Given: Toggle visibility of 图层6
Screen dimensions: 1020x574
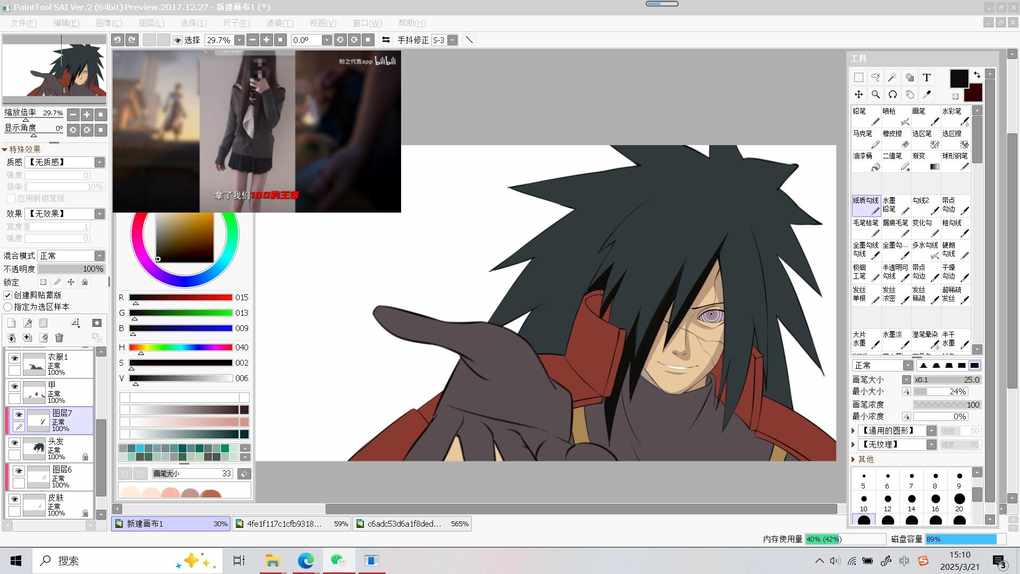Looking at the screenshot, I should pyautogui.click(x=19, y=471).
